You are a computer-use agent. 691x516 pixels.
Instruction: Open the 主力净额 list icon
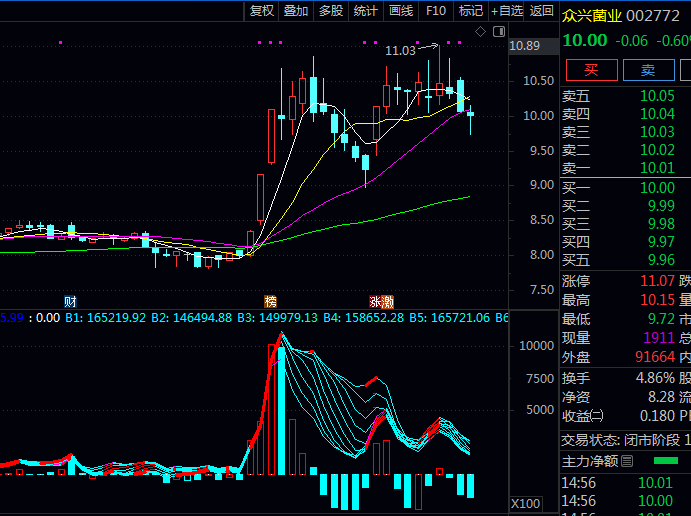[x=627, y=462]
